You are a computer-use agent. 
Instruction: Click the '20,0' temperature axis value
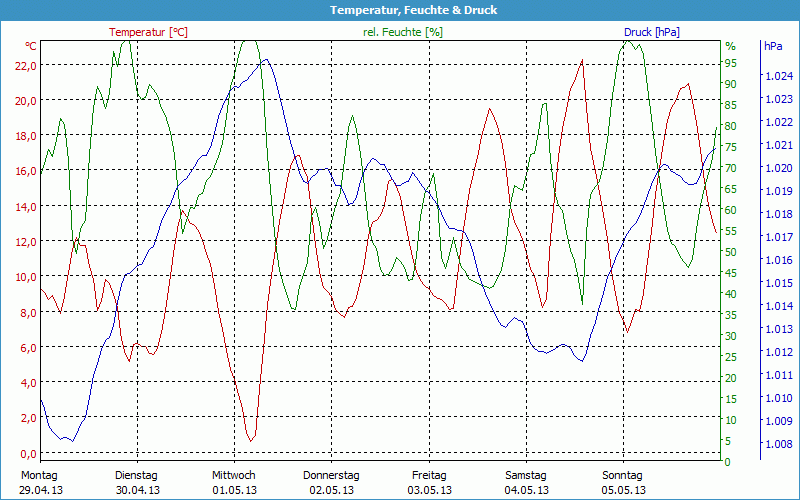(26, 101)
